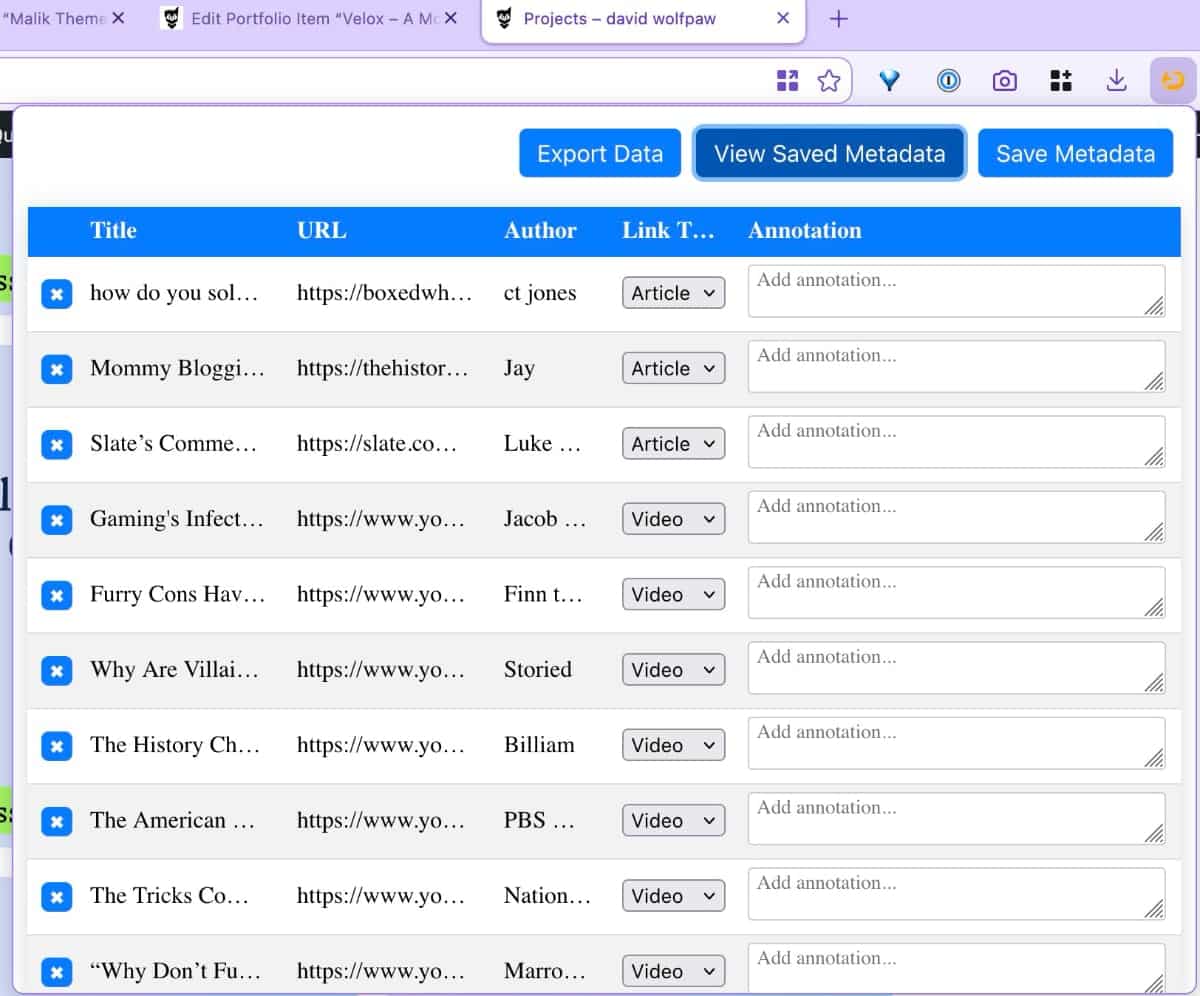The width and height of the screenshot is (1200, 996).
Task: Open the QR/grid icon in address bar
Action: tap(788, 81)
